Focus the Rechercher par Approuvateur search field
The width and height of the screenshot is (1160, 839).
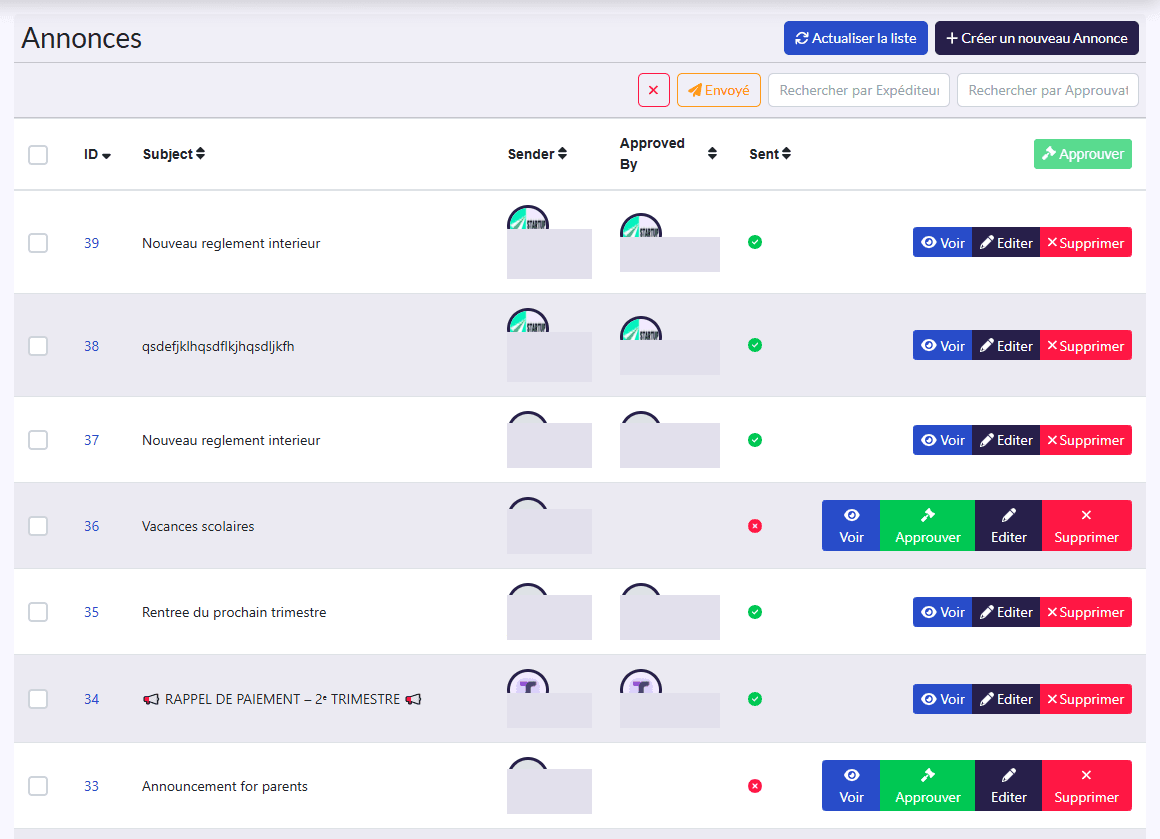point(1048,90)
